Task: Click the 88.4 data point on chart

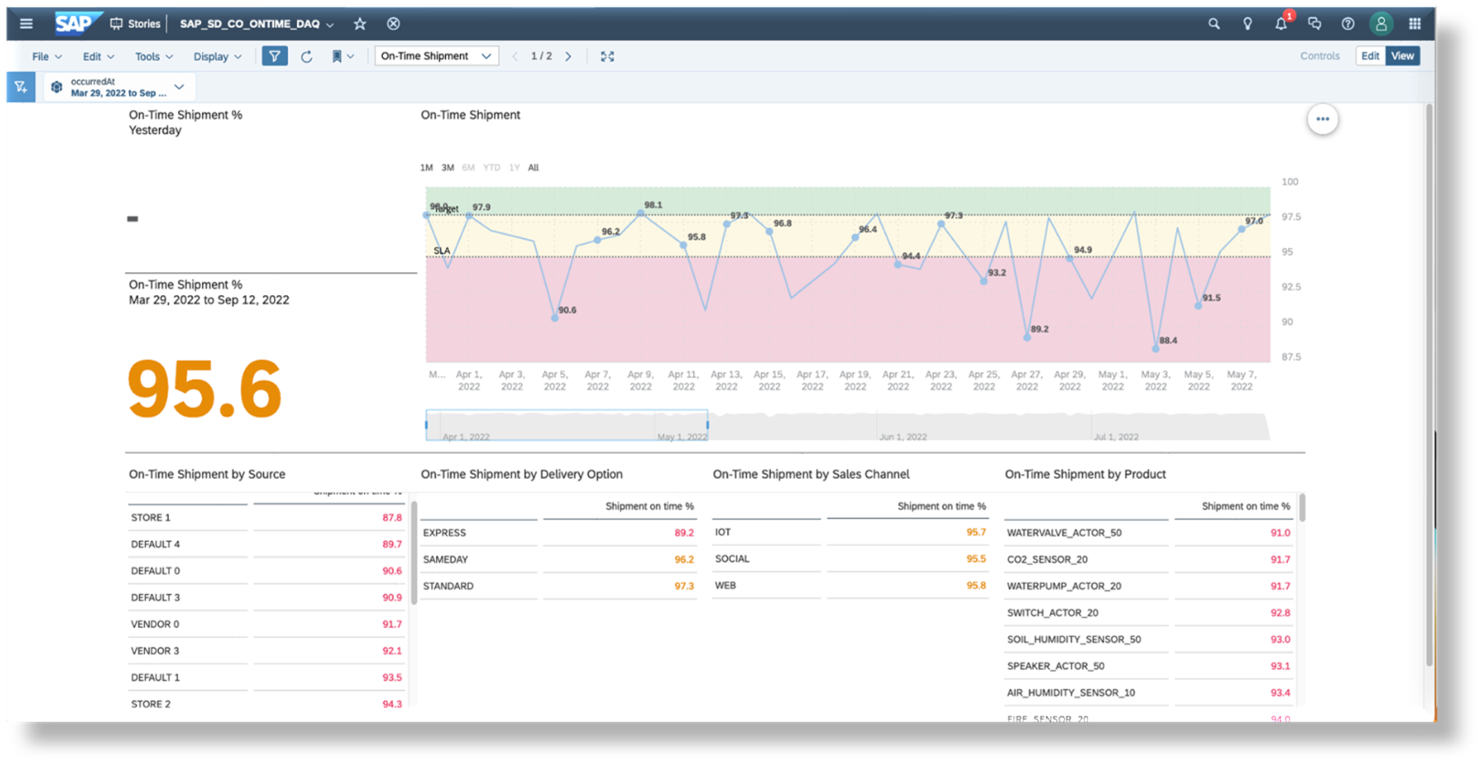Action: coord(1156,348)
